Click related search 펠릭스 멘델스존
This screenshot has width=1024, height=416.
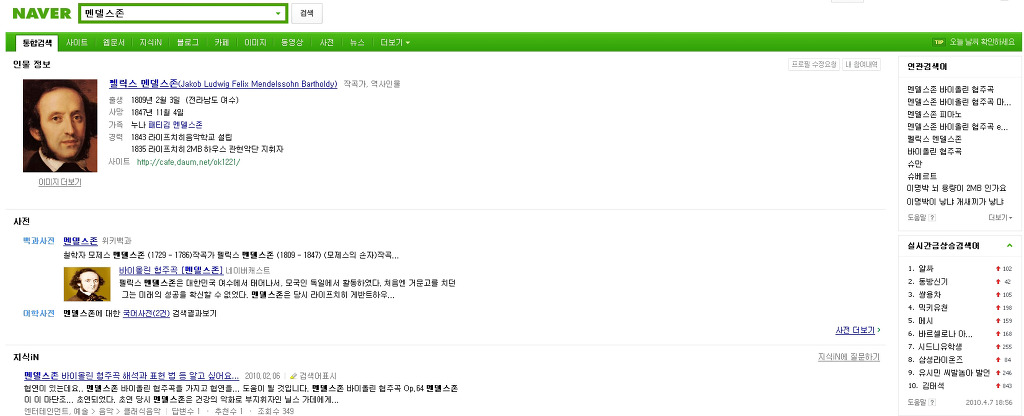pyautogui.click(x=934, y=139)
